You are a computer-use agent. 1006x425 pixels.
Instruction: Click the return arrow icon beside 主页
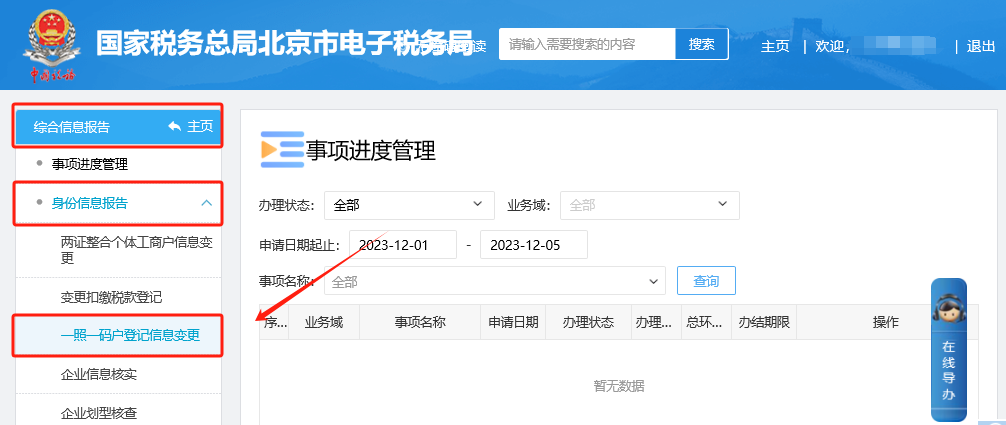click(175, 126)
